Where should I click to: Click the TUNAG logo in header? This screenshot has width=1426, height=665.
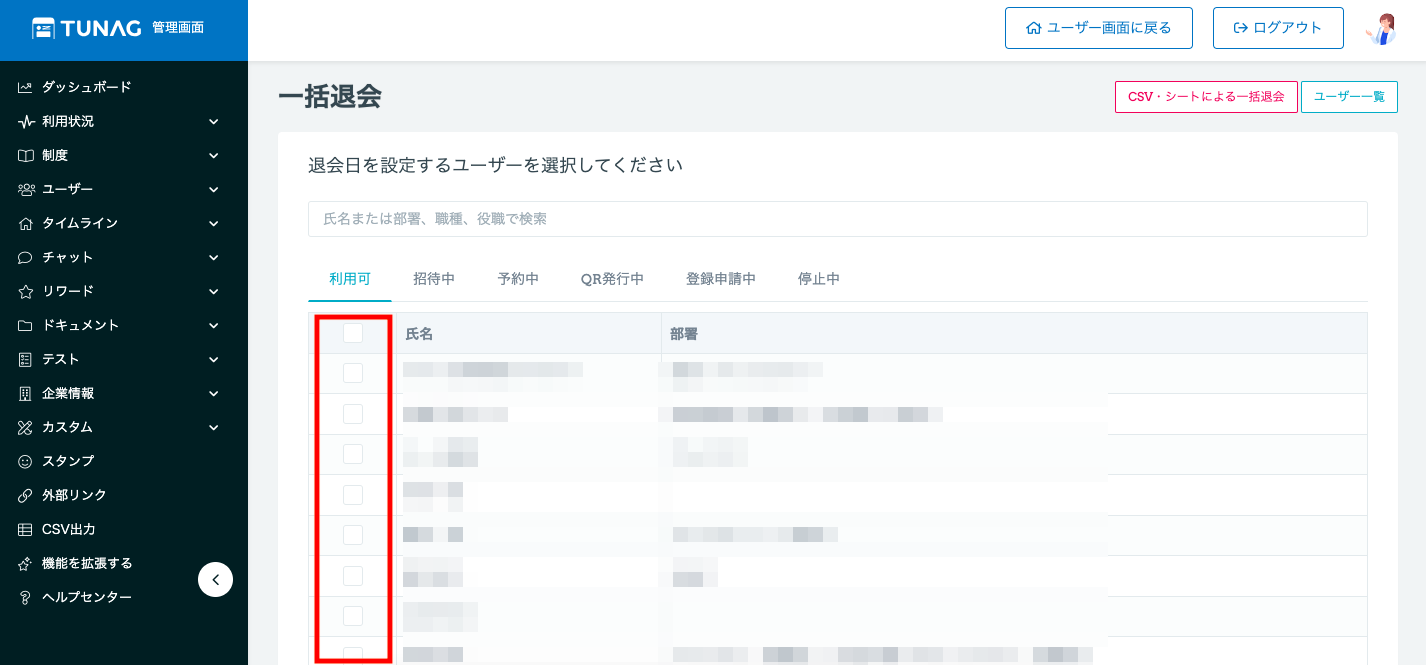coord(86,28)
